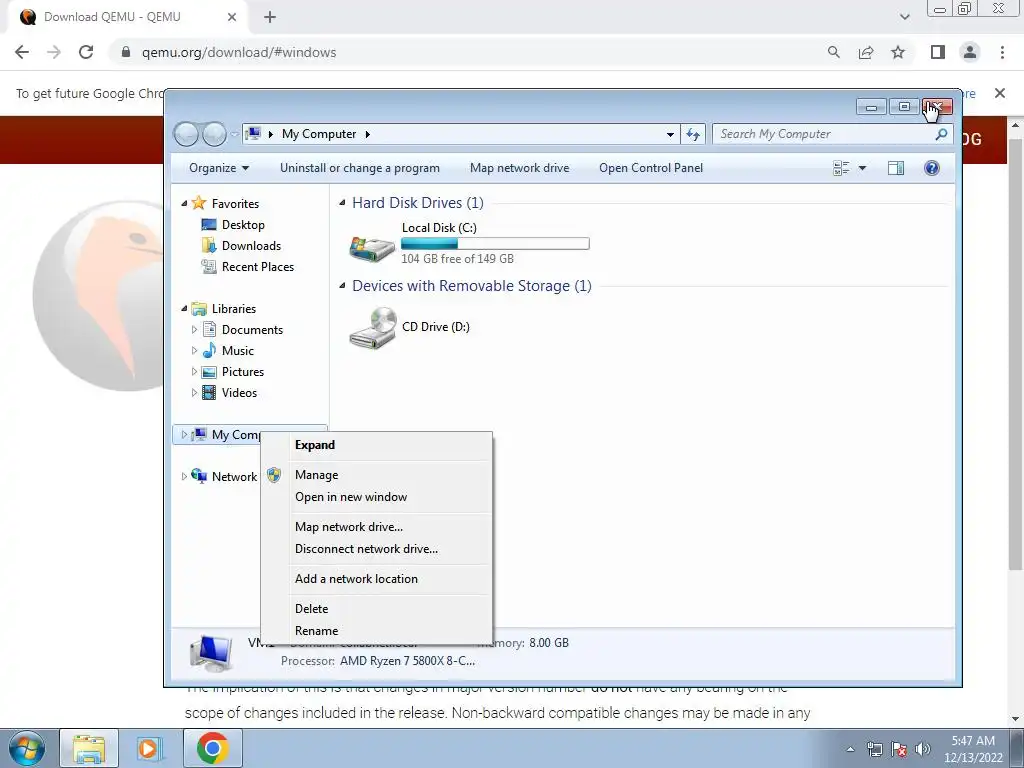
Task: Open Downloads in Favorites
Action: pyautogui.click(x=251, y=246)
